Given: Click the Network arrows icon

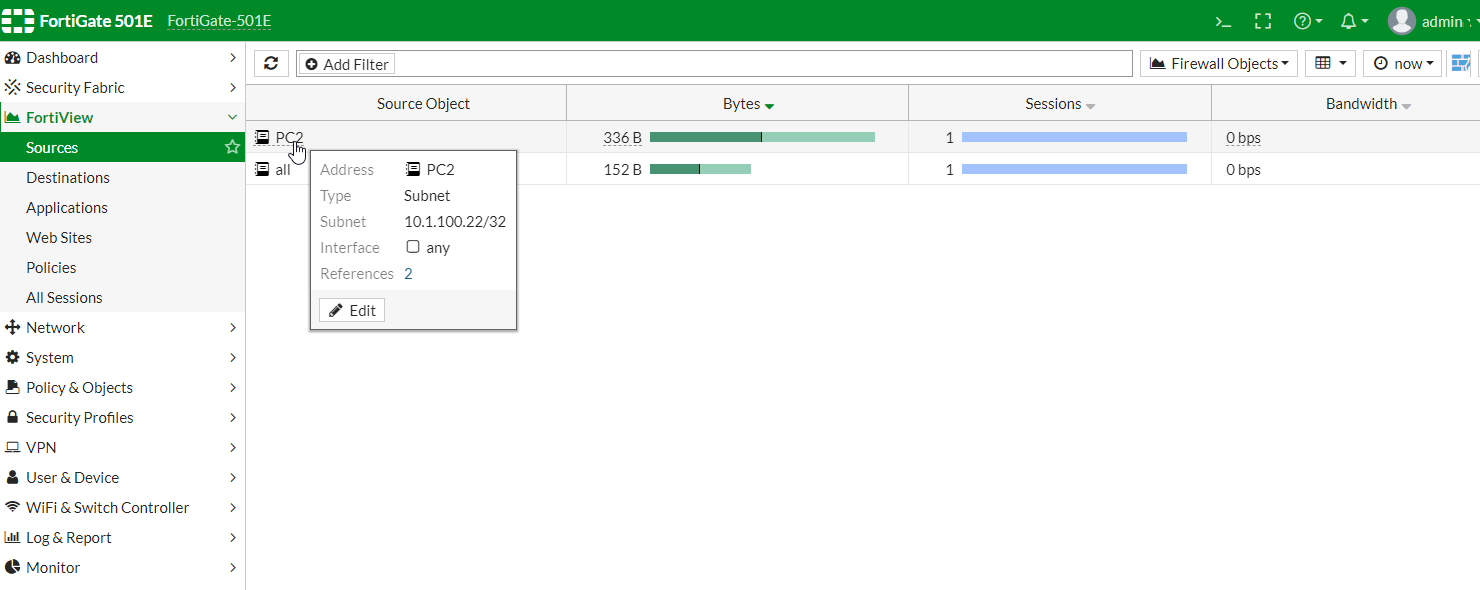Looking at the screenshot, I should click(x=13, y=328).
